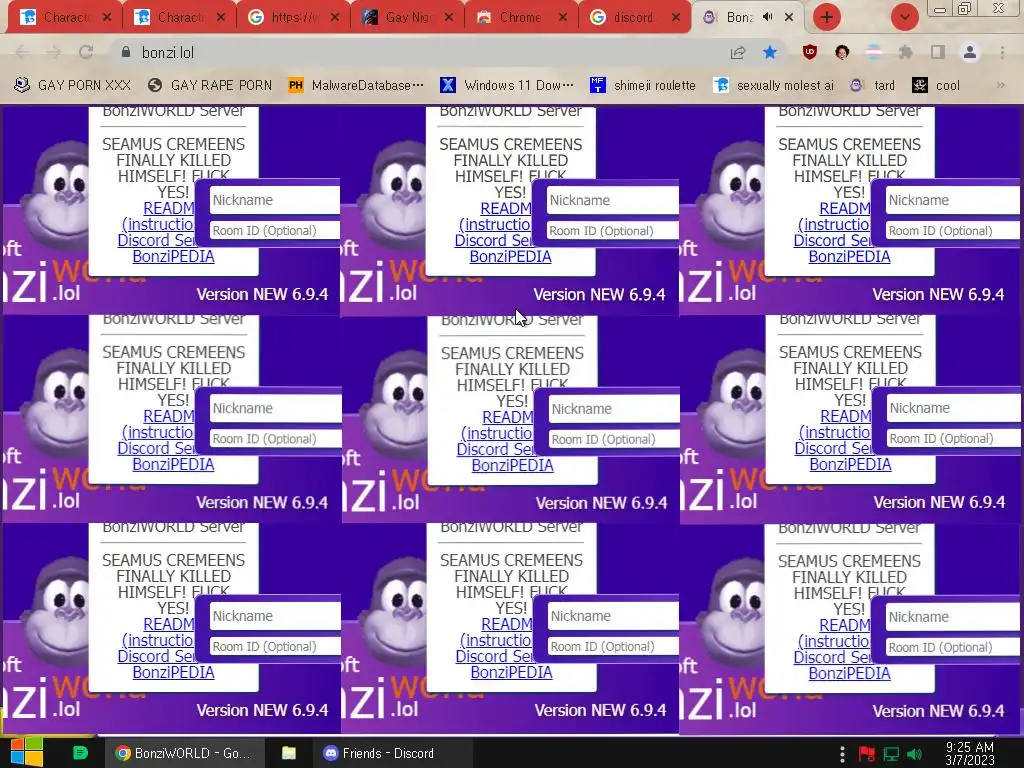Image resolution: width=1024 pixels, height=768 pixels.
Task: Click the red flag tray icon
Action: tap(867, 754)
